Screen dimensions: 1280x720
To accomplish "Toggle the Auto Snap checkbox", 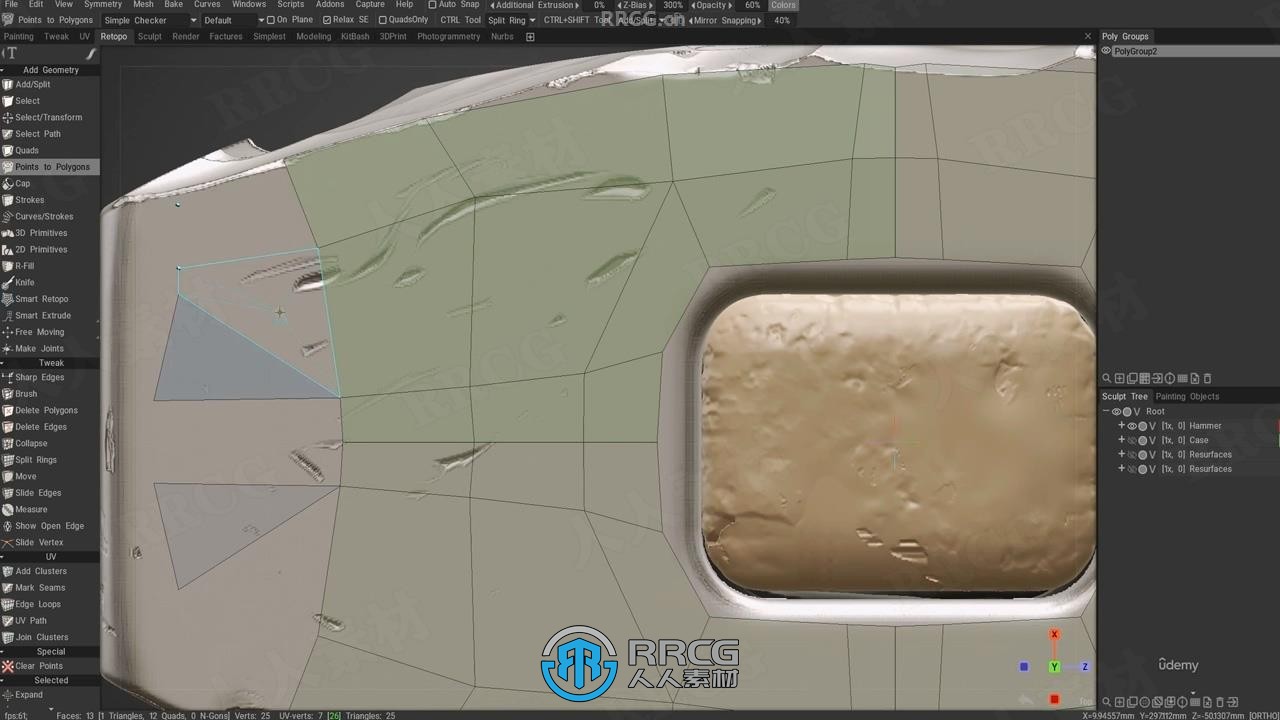I will click(x=432, y=5).
